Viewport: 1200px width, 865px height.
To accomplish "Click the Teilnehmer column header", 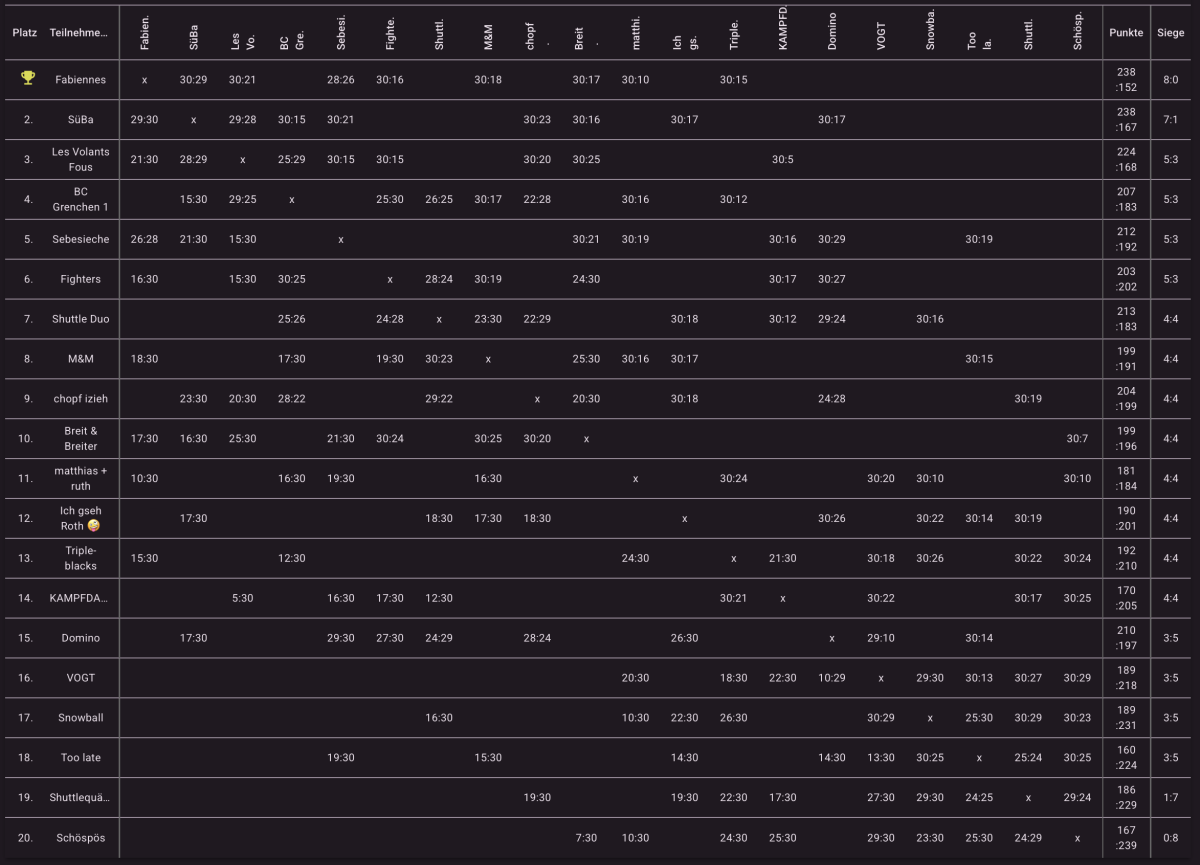I will pyautogui.click(x=80, y=33).
